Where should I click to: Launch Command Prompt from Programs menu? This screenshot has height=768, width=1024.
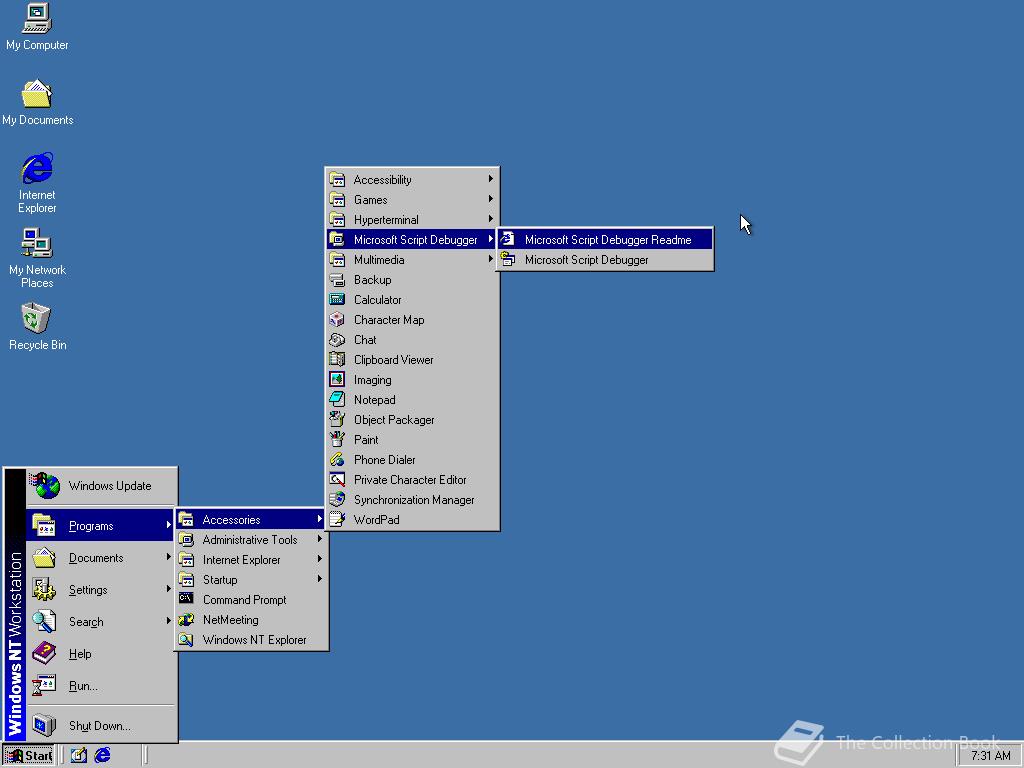(x=251, y=600)
